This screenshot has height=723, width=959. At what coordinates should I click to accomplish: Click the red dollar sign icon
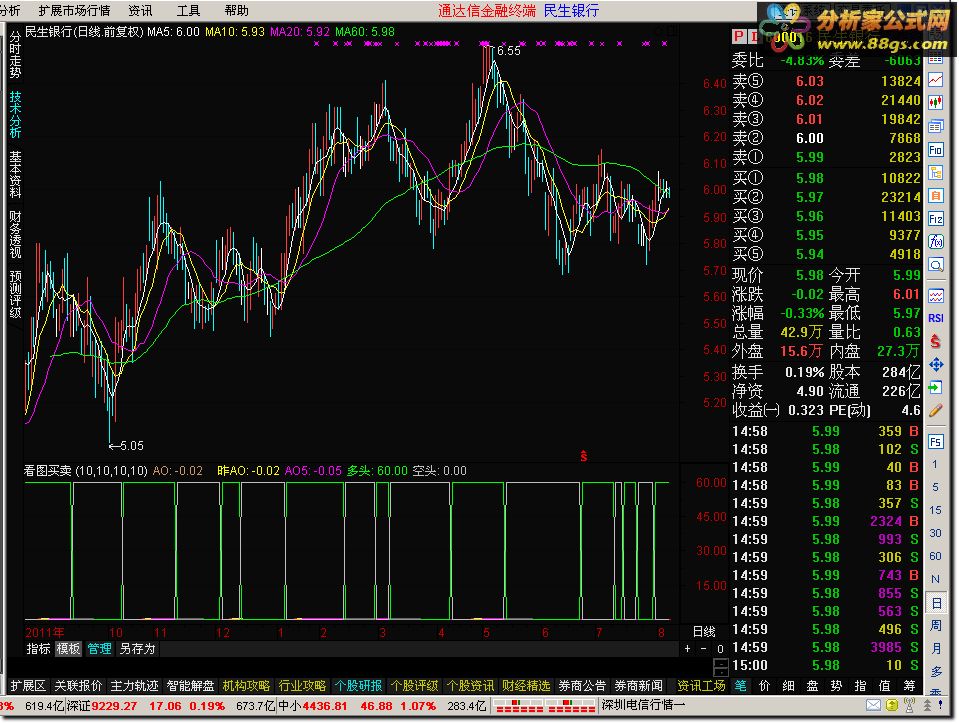click(935, 341)
